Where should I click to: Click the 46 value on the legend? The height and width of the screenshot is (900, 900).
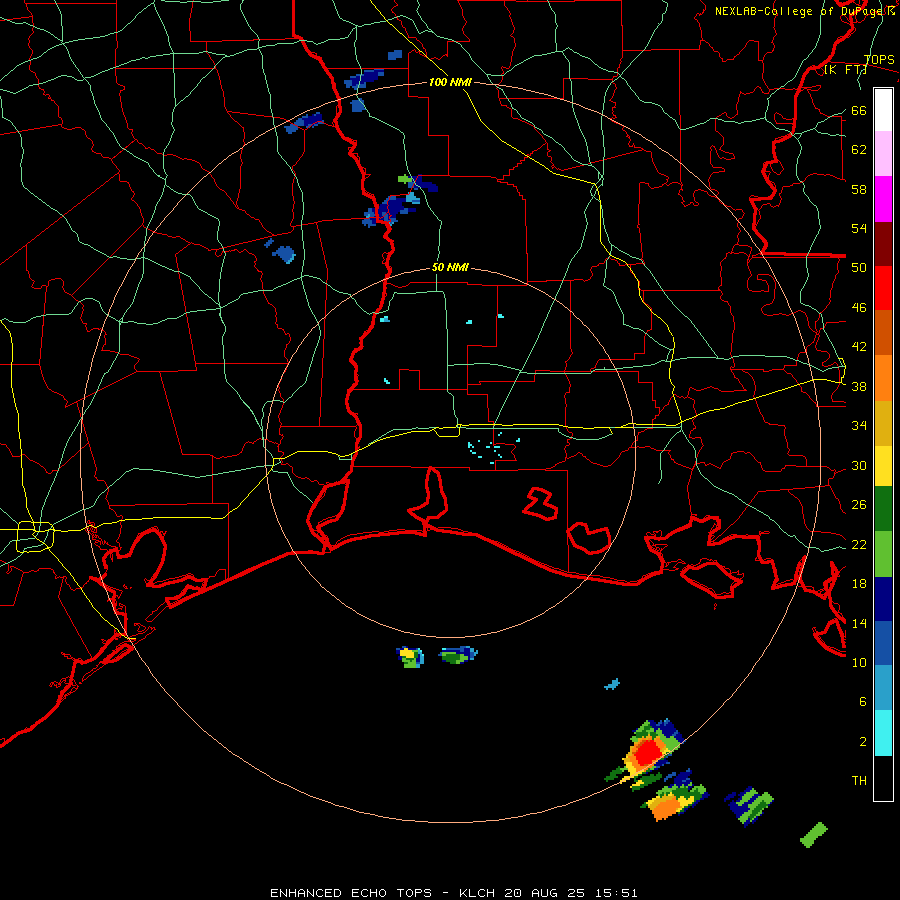tap(859, 308)
